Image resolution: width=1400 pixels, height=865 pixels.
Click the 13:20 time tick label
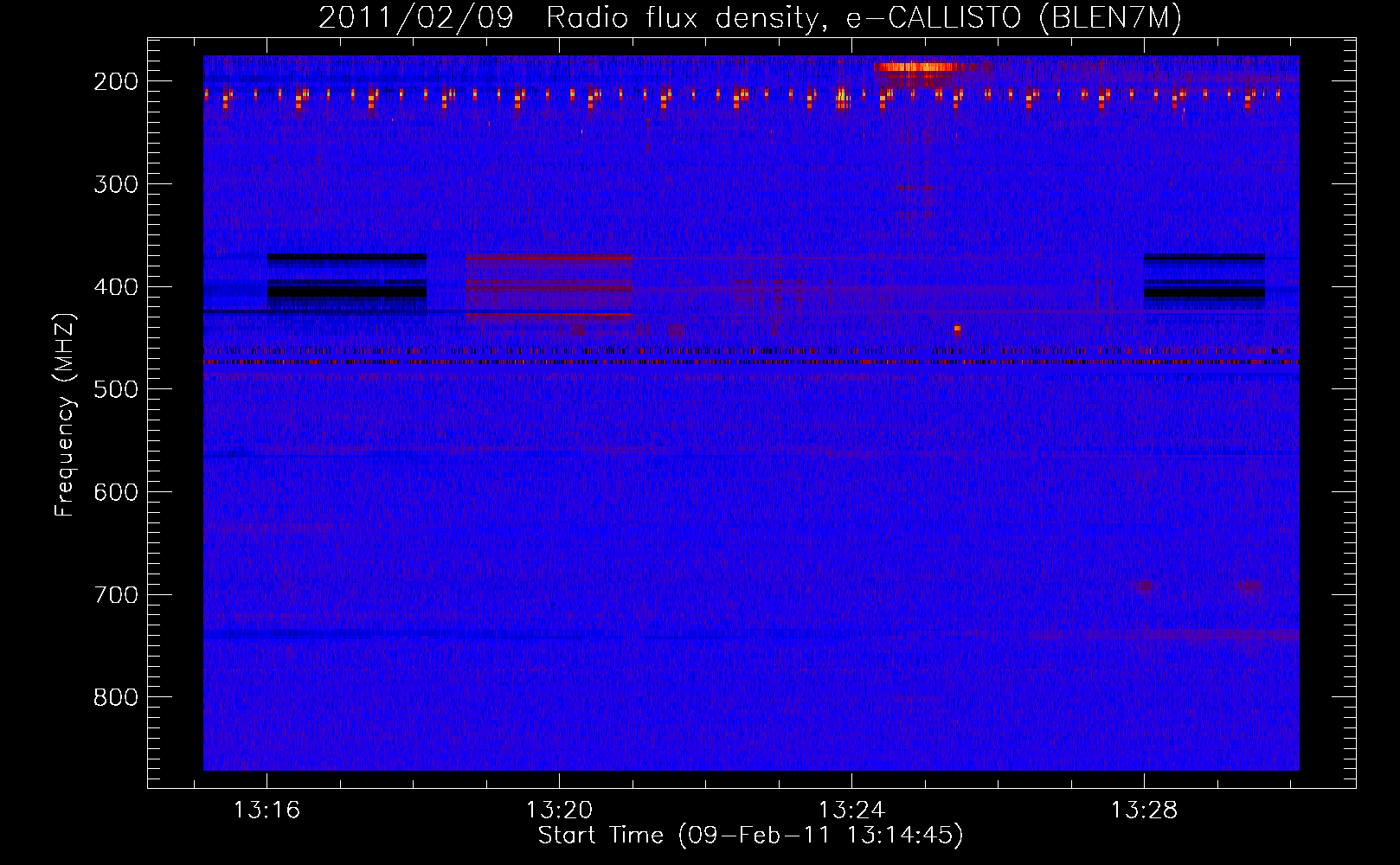coord(559,811)
